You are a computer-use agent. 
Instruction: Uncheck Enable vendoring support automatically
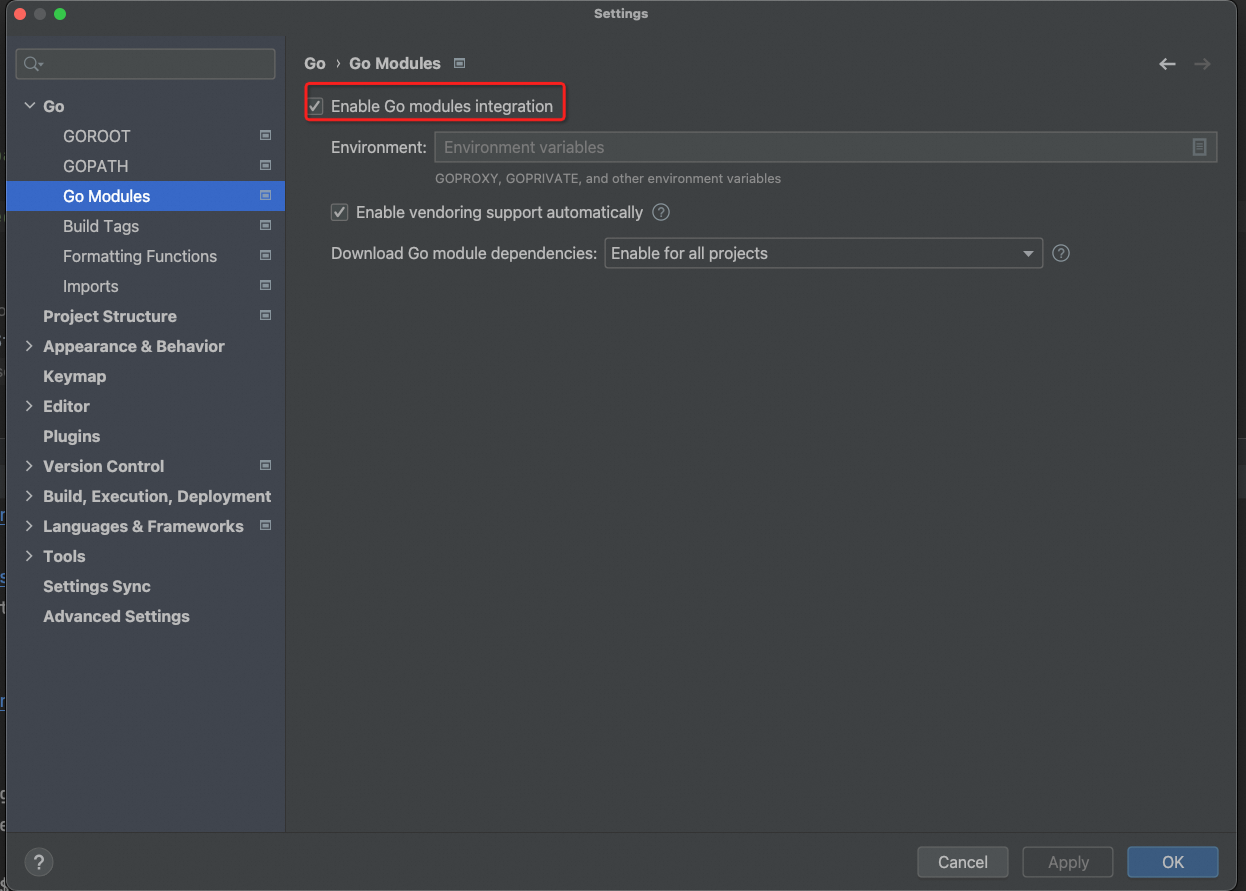click(x=340, y=212)
